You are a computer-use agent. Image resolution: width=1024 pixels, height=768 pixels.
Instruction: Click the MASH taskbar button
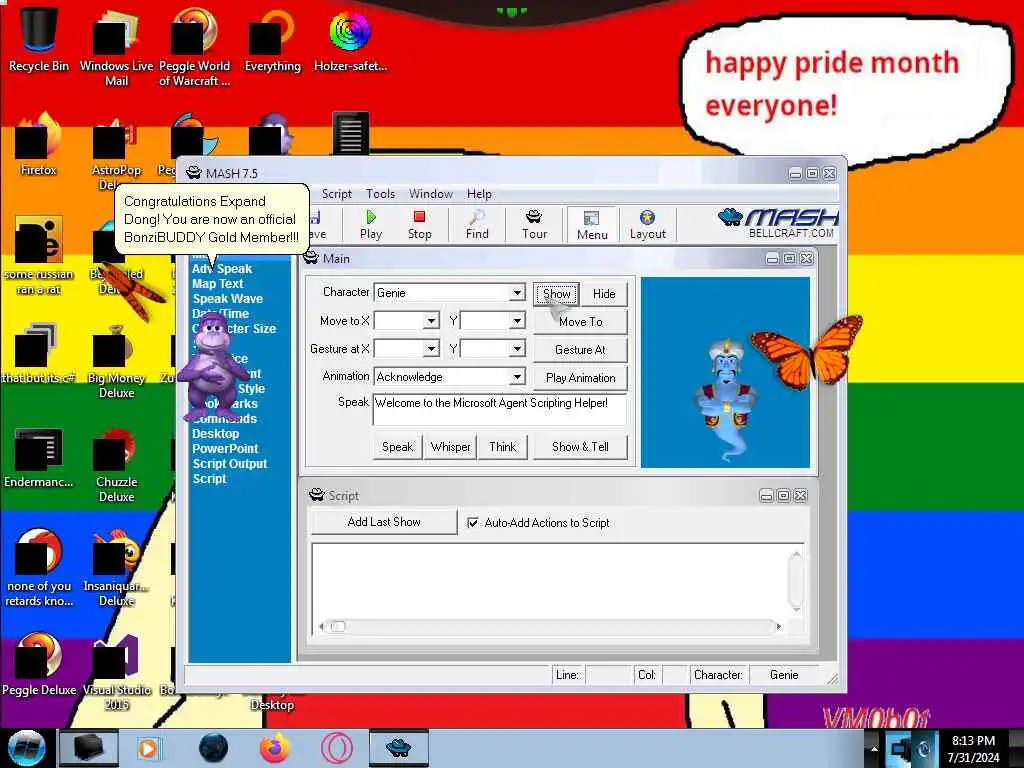[x=398, y=748]
